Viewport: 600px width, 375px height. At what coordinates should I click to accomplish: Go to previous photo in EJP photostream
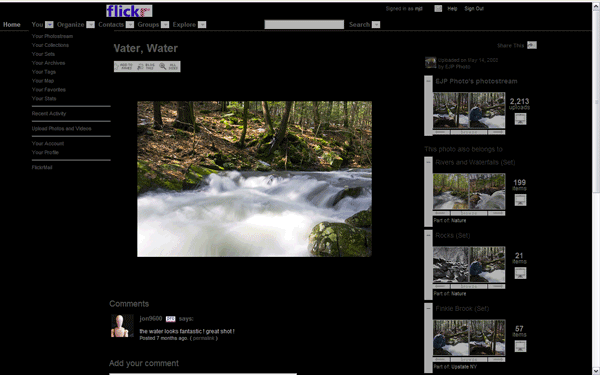point(441,132)
